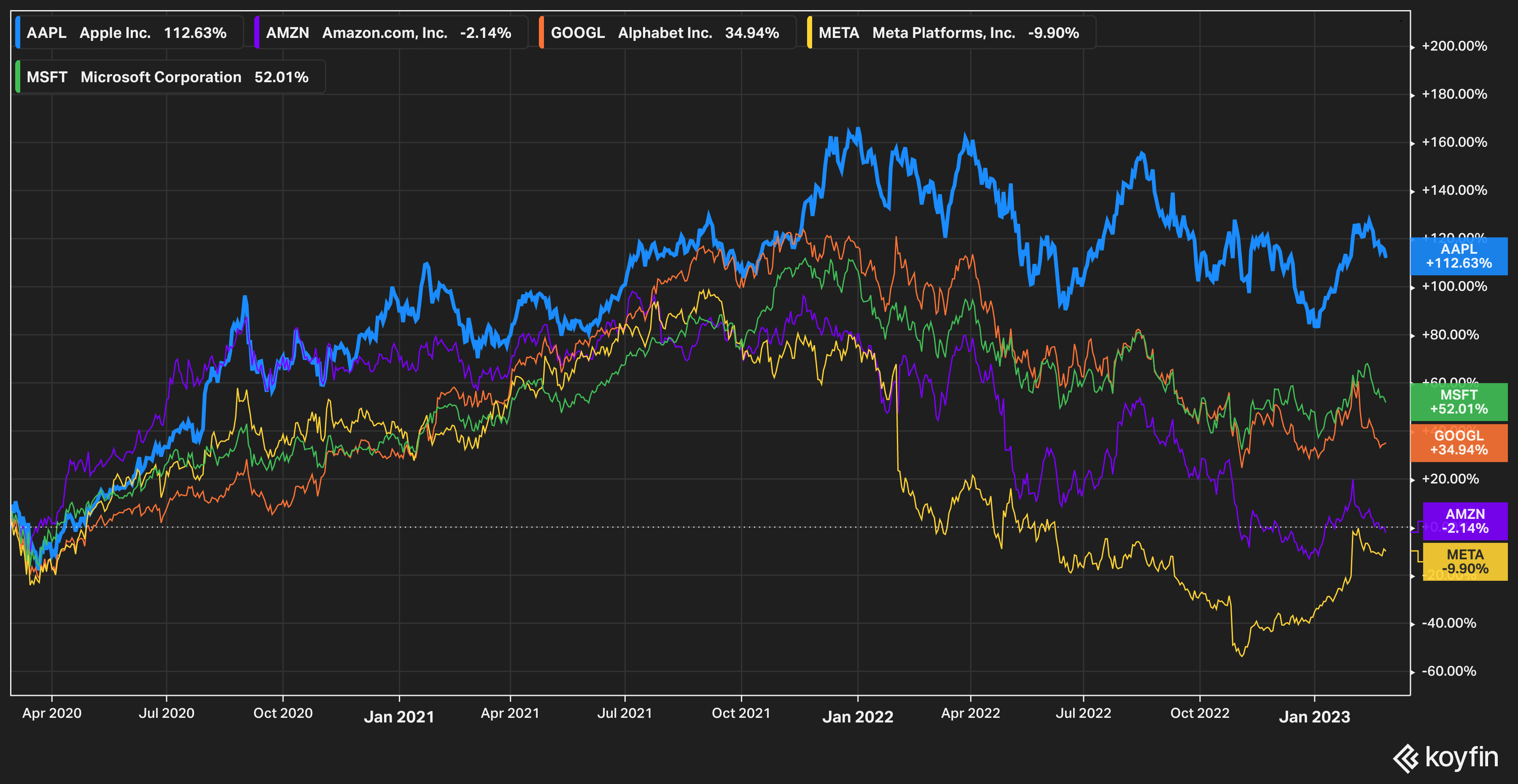Click the +80.00% y-axis label

(x=1450, y=335)
